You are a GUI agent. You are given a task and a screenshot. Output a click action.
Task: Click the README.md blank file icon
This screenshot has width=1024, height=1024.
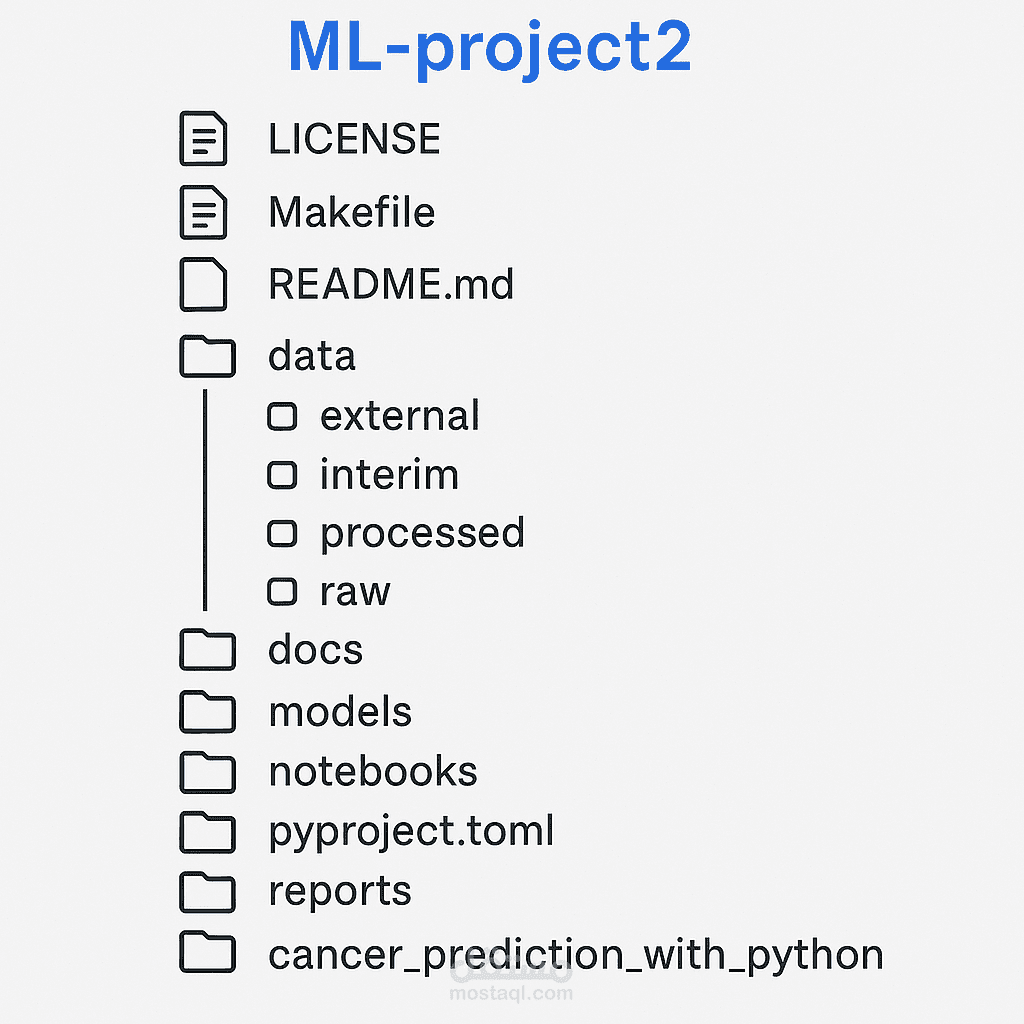203,285
